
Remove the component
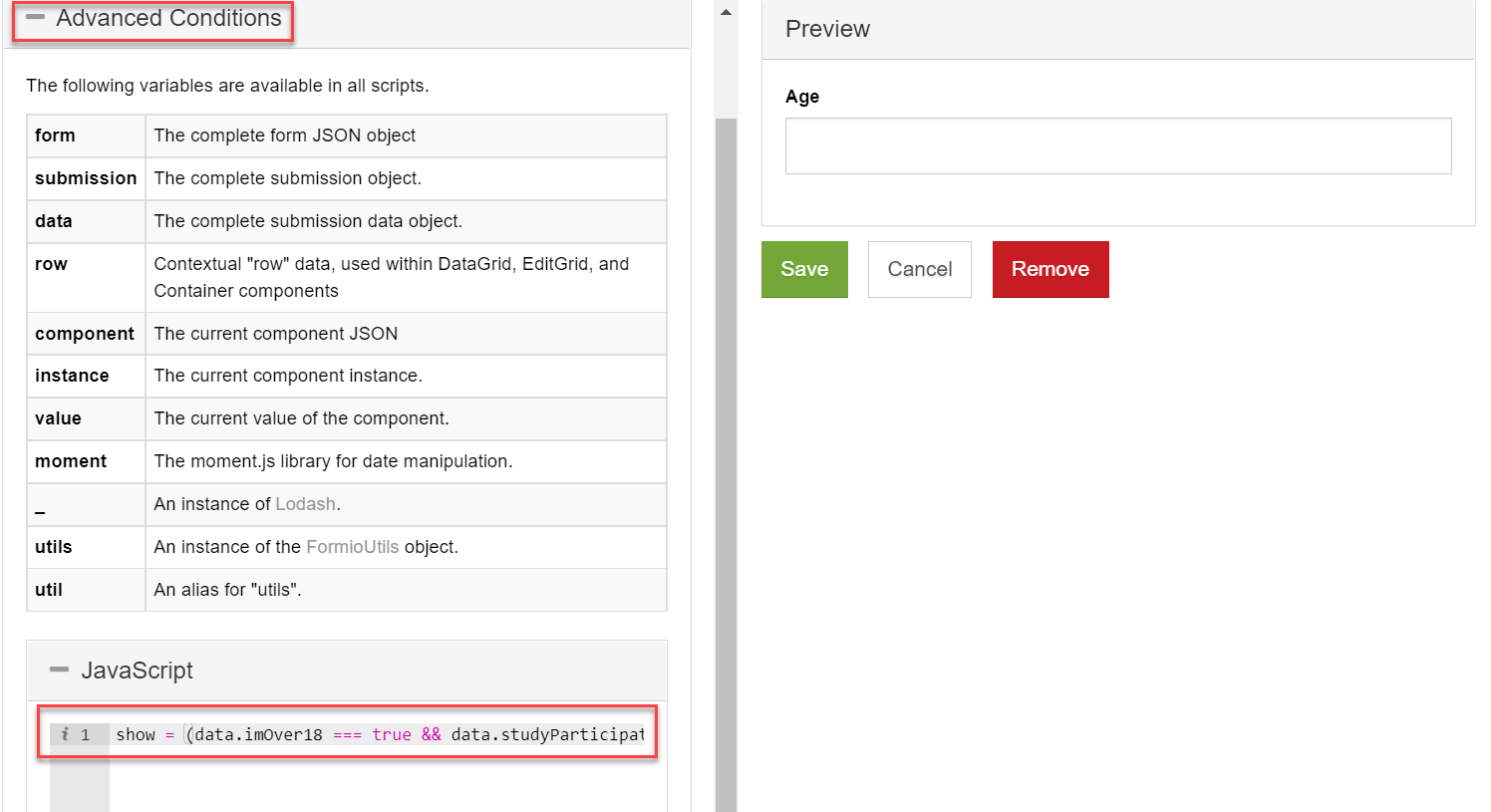[x=1050, y=269]
